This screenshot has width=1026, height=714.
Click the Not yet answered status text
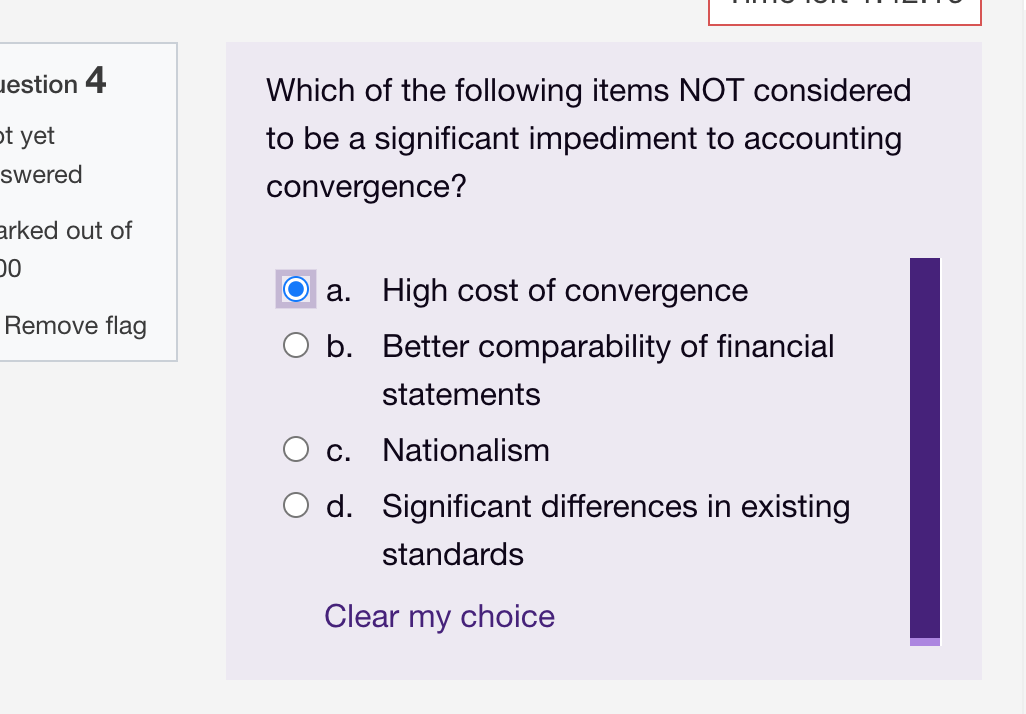[x=40, y=155]
